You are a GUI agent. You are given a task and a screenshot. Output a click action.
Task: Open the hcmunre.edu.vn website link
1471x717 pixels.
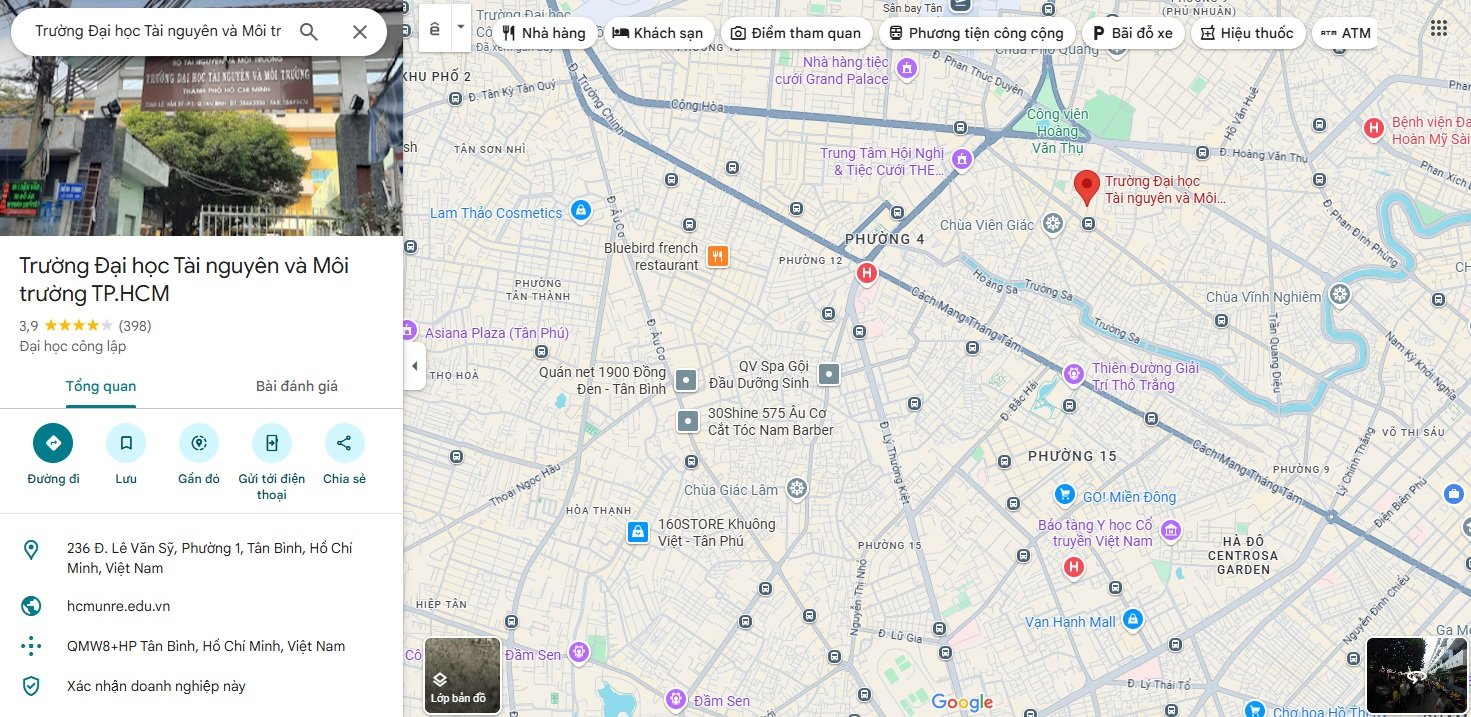118,606
